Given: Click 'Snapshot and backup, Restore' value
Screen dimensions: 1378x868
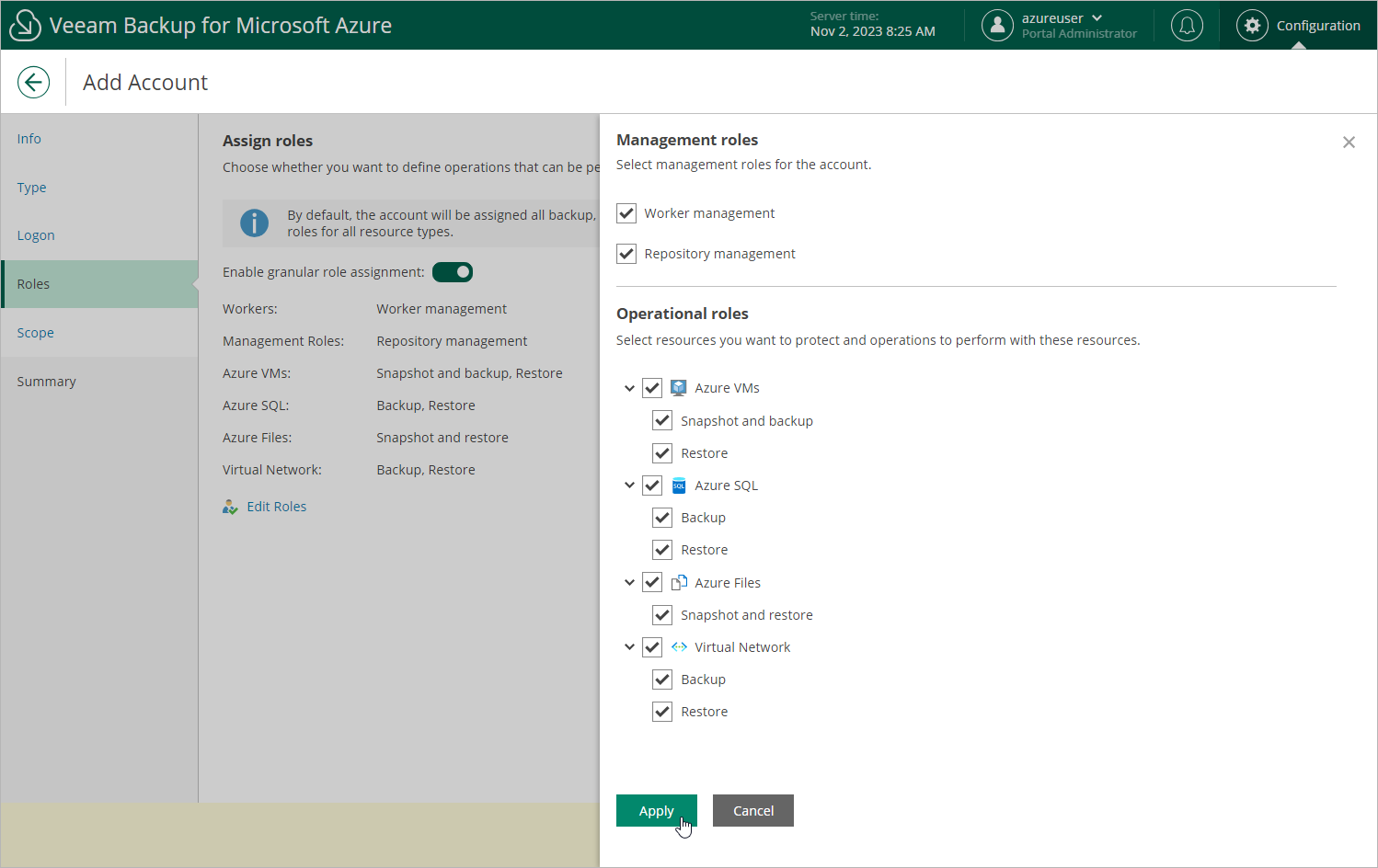Looking at the screenshot, I should (469, 373).
